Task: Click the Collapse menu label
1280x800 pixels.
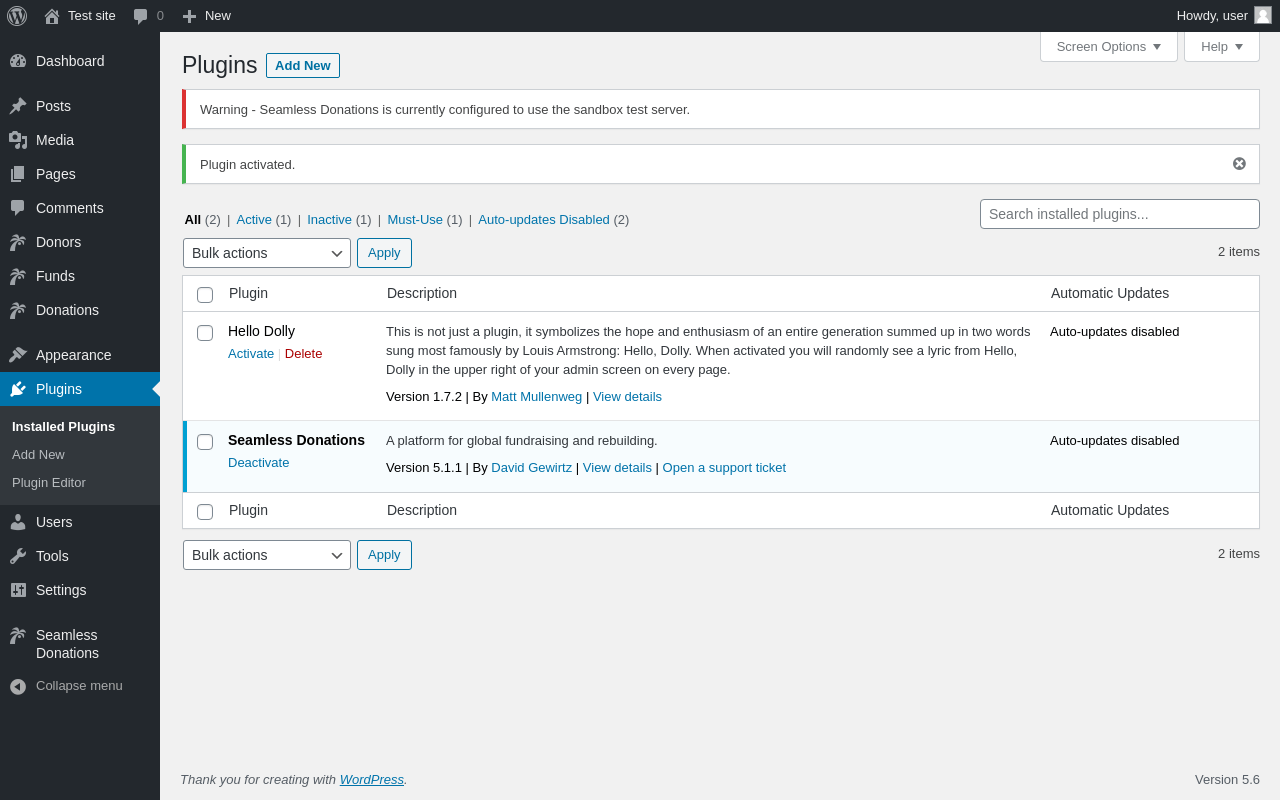Action: pos(79,686)
